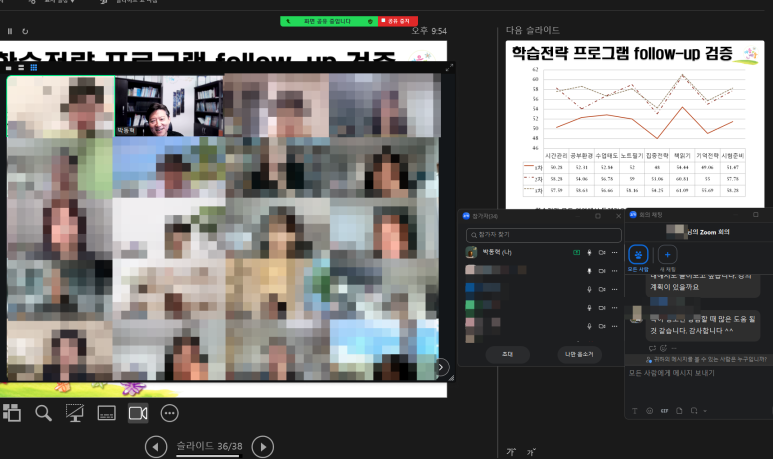Open more options for fourth participant
The height and width of the screenshot is (459, 773).
pyautogui.click(x=615, y=308)
